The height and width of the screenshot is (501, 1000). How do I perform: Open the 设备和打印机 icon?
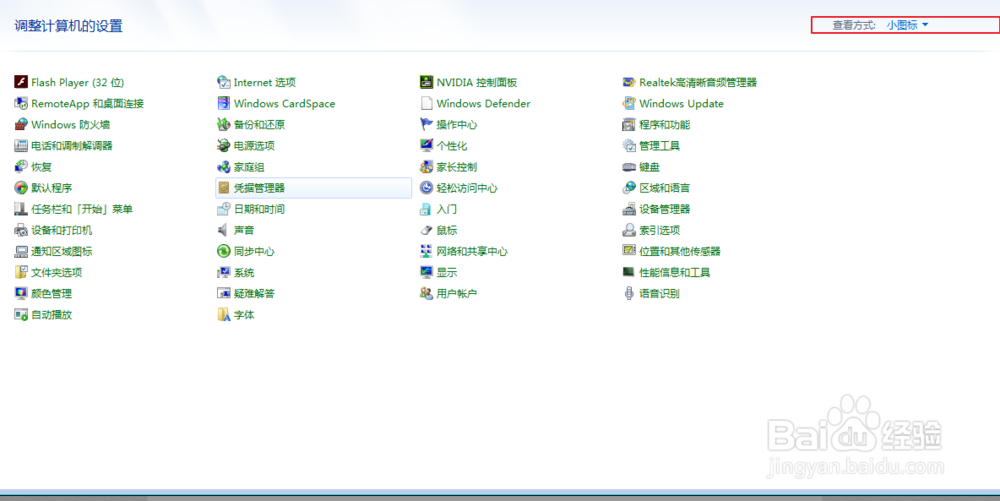tap(21, 230)
